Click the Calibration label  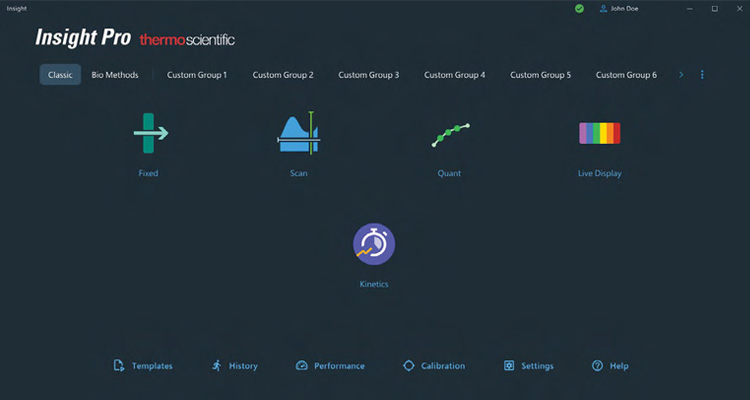coord(443,366)
